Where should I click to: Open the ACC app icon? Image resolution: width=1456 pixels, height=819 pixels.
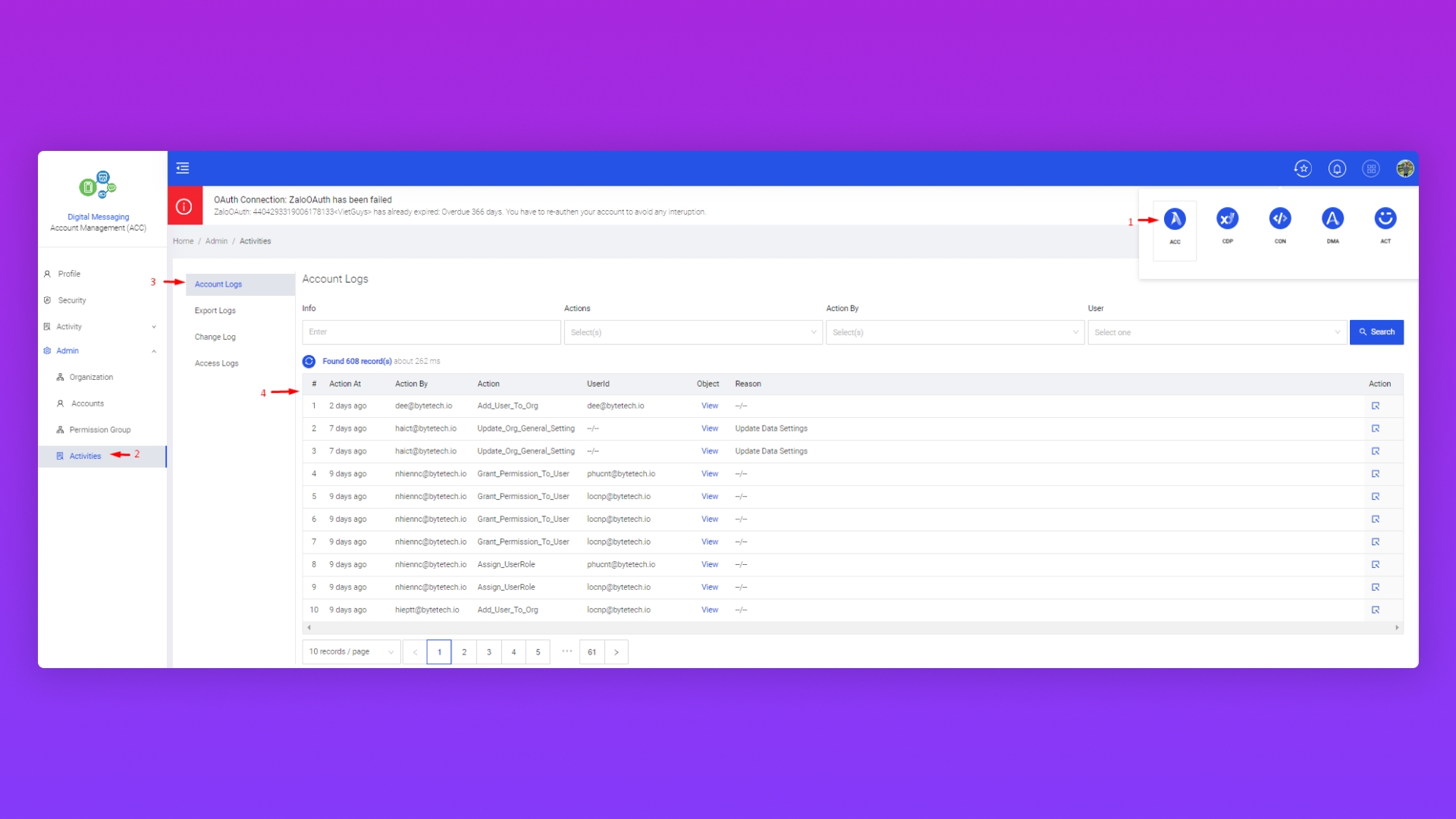pyautogui.click(x=1175, y=220)
